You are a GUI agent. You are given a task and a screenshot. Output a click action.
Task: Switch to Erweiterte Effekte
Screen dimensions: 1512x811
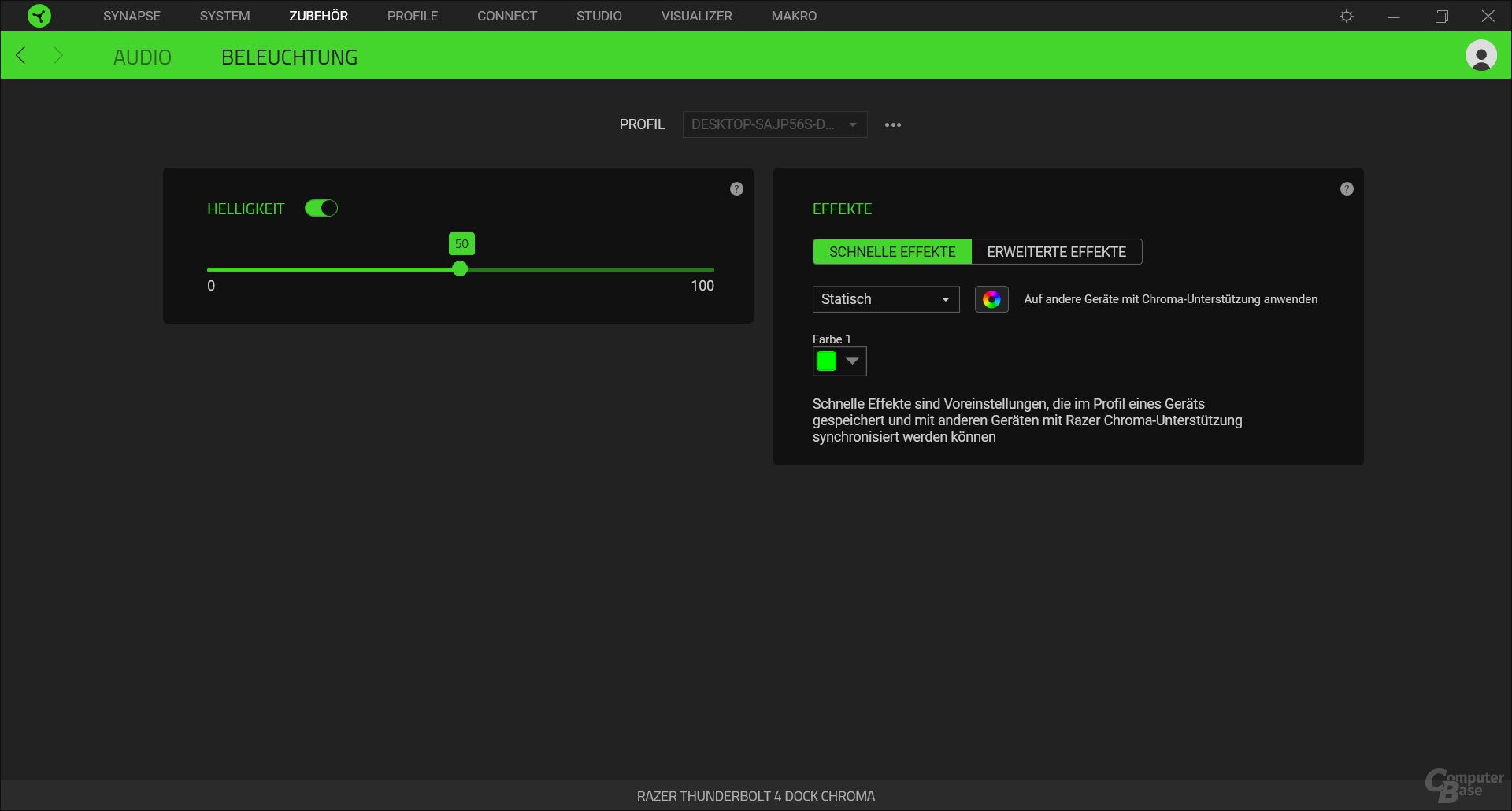tap(1057, 252)
